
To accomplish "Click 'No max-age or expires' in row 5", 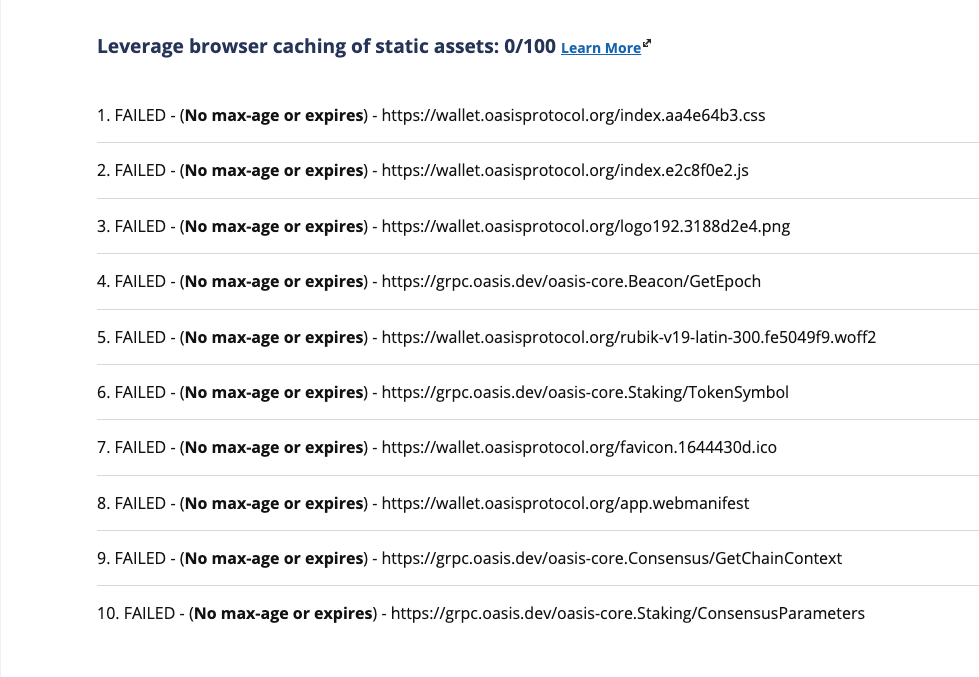I will point(274,337).
